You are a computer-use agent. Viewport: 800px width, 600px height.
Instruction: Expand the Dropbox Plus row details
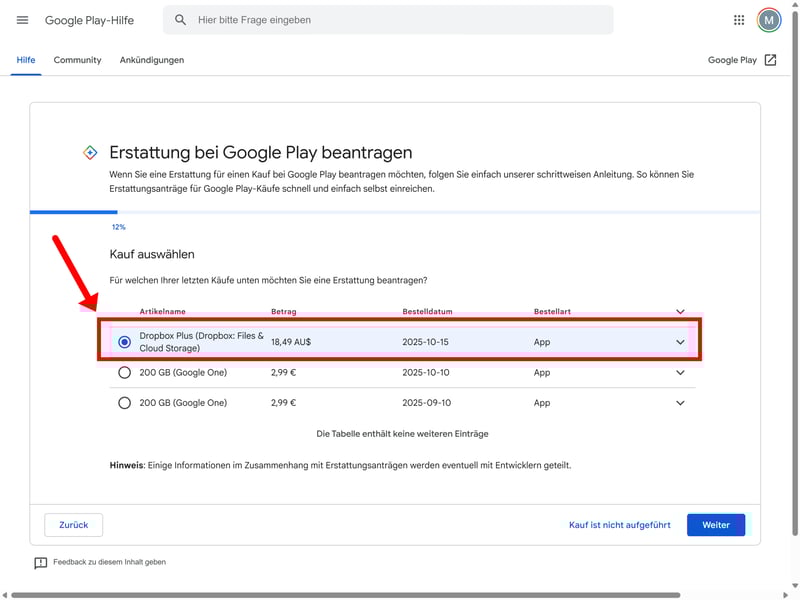(681, 342)
